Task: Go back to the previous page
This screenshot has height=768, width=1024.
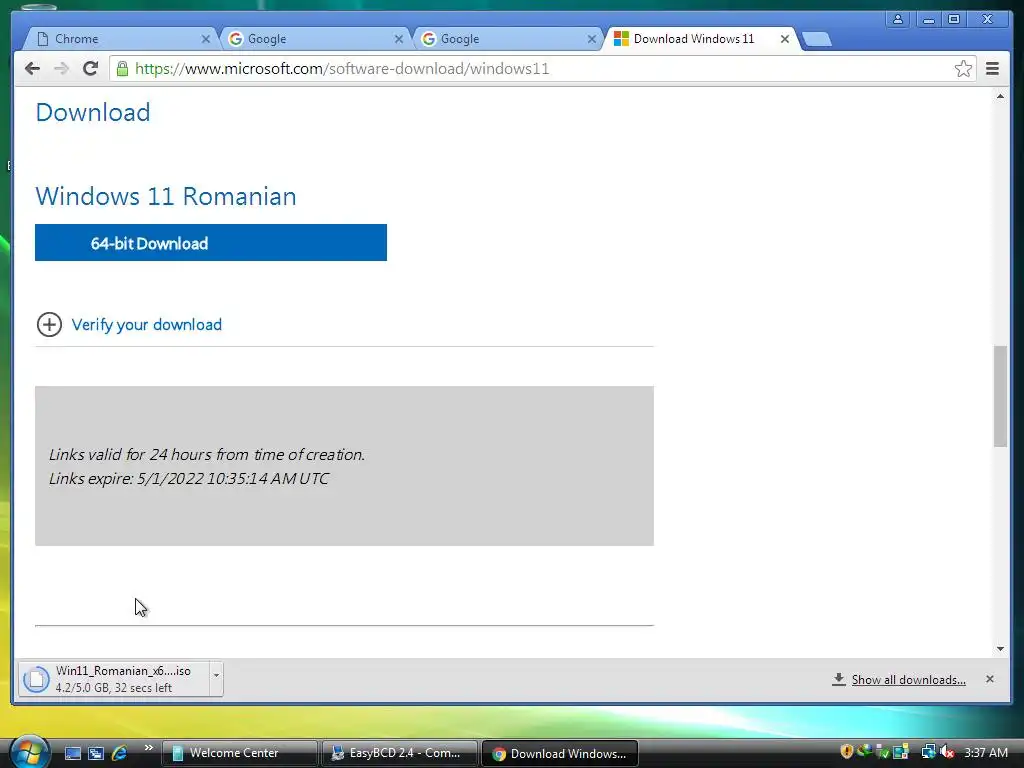Action: [32, 69]
